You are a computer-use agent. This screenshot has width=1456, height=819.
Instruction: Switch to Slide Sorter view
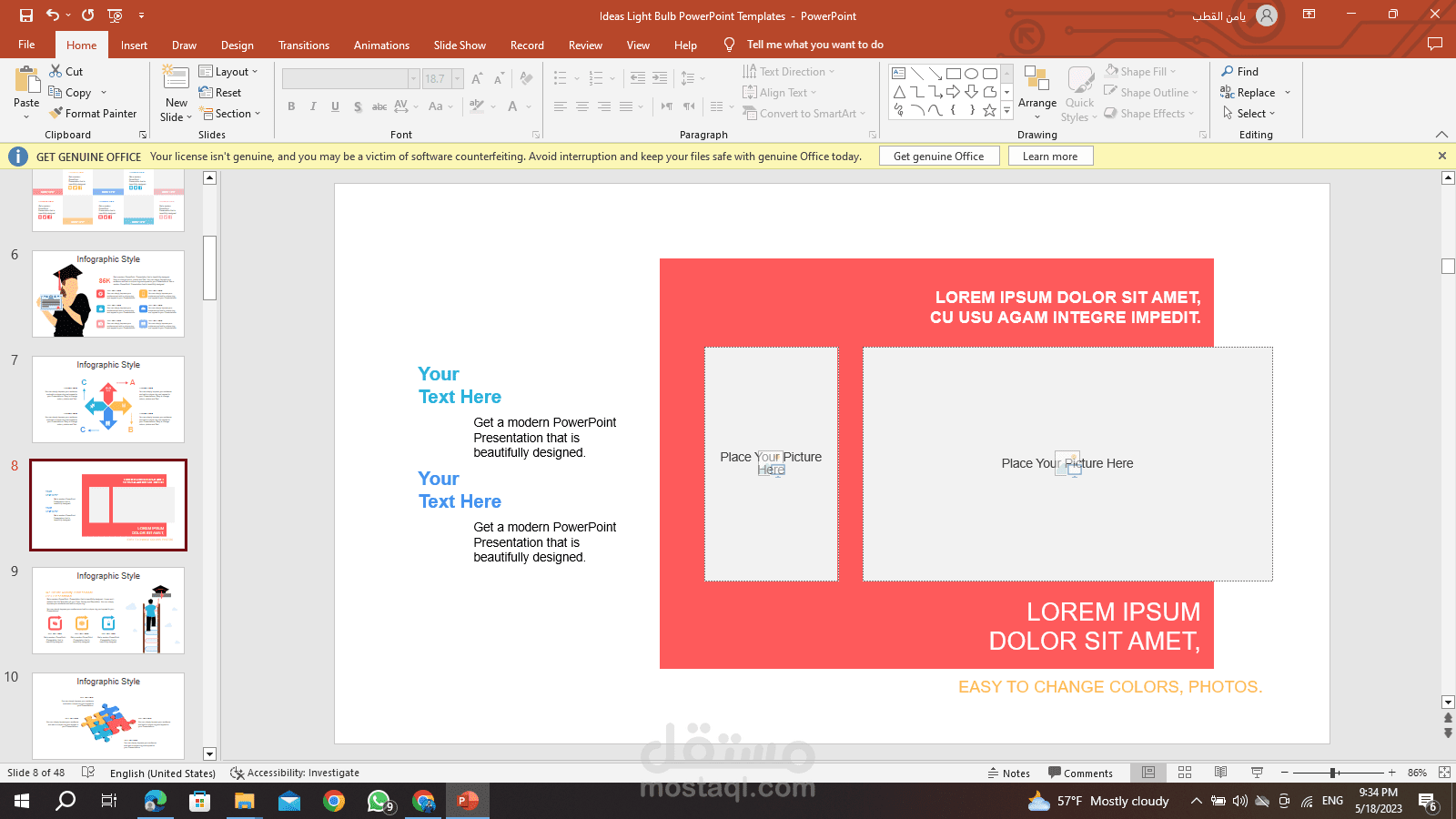tap(1185, 773)
